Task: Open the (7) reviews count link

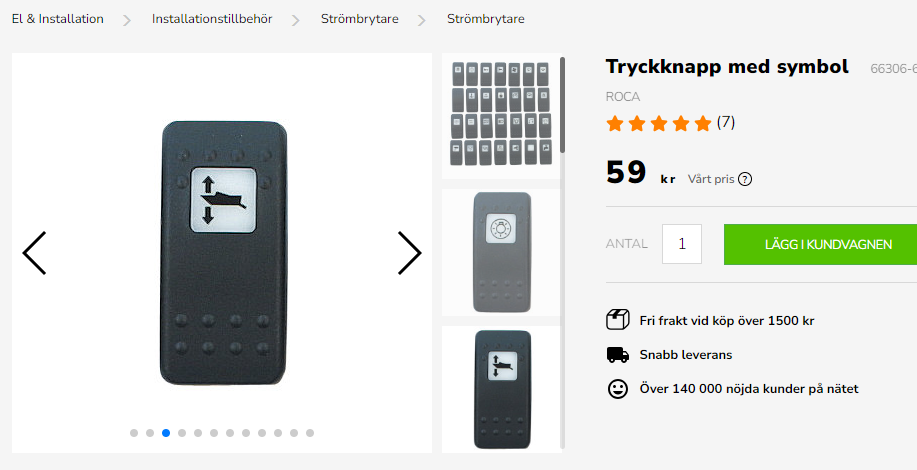Action: coord(726,122)
